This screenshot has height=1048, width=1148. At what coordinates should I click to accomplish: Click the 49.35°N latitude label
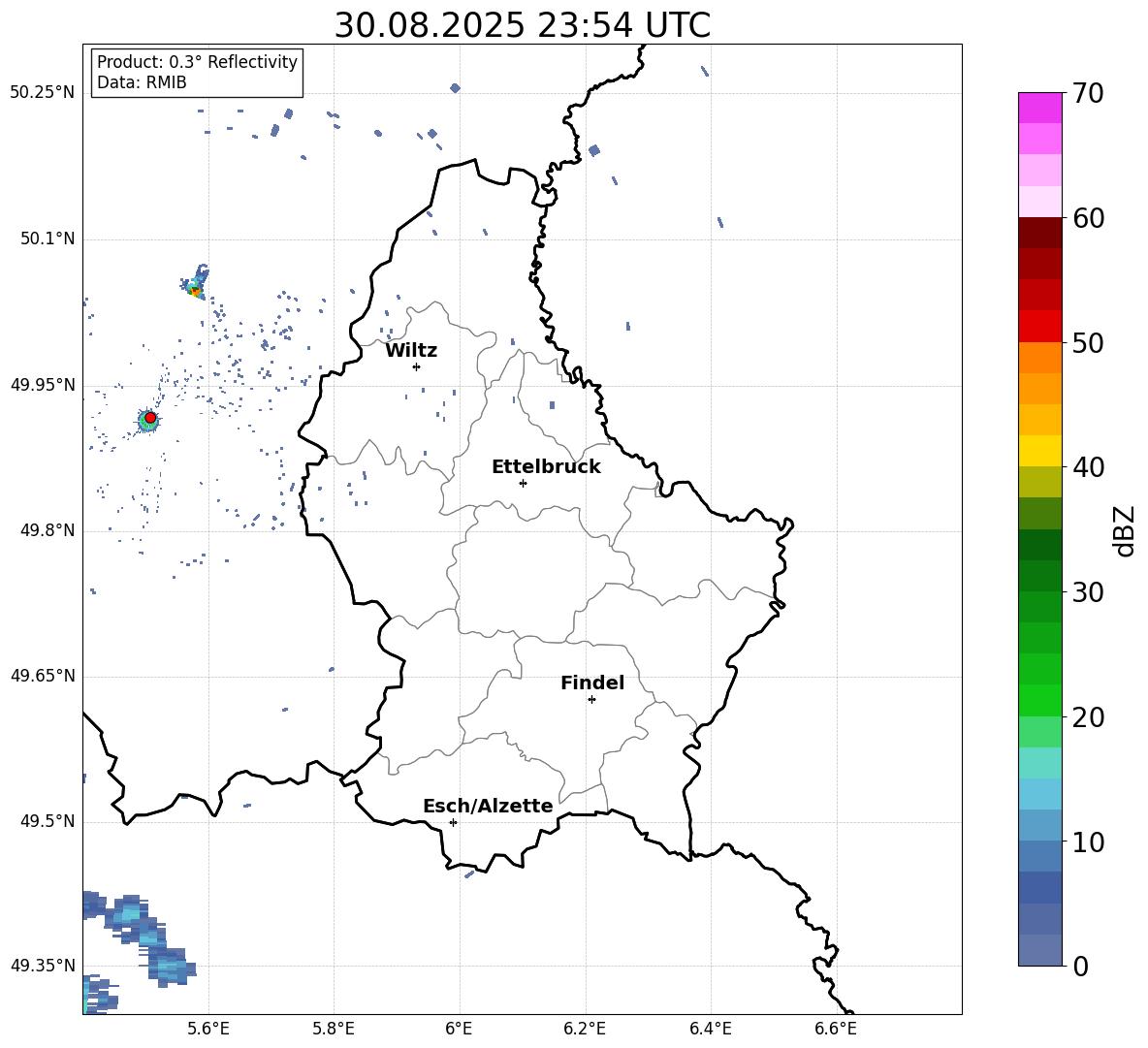(x=43, y=966)
